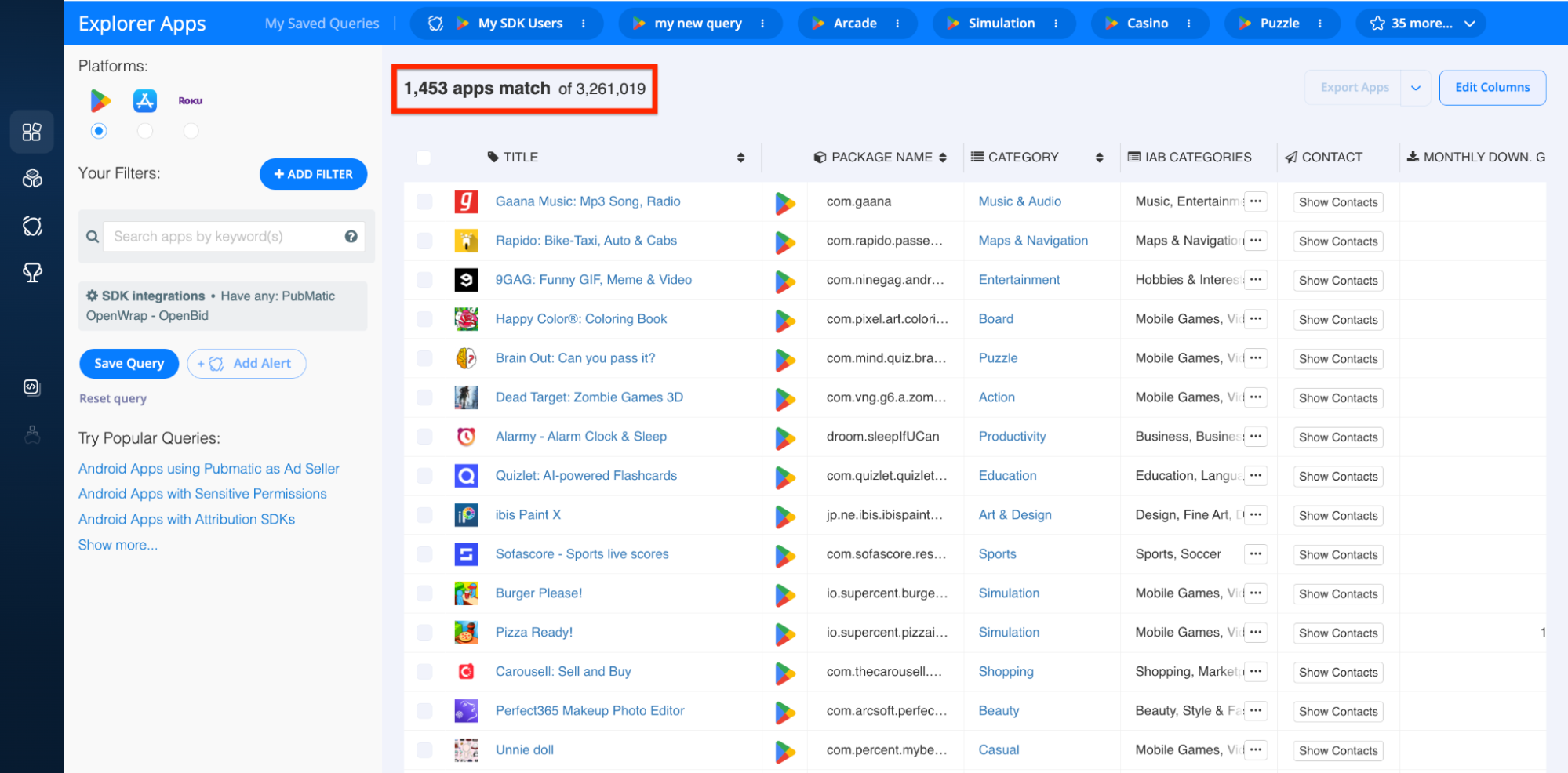Image resolution: width=1568 pixels, height=773 pixels.
Task: Click the 9GAG app icon
Action: [466, 280]
